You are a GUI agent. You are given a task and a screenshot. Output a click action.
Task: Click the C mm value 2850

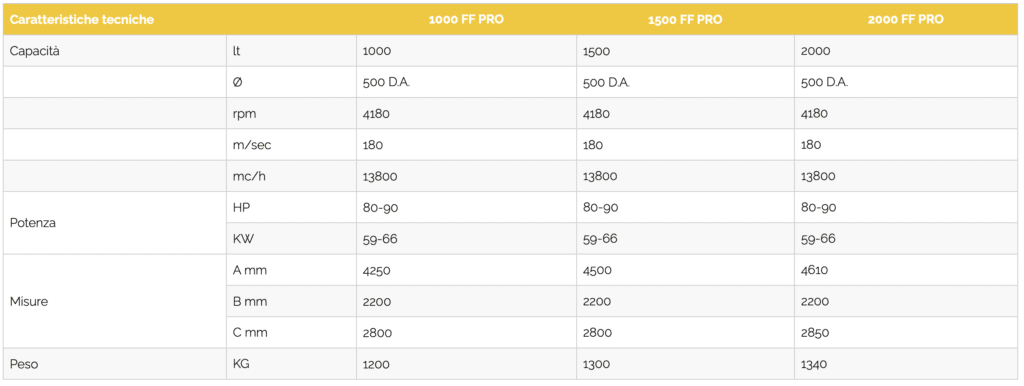[815, 333]
